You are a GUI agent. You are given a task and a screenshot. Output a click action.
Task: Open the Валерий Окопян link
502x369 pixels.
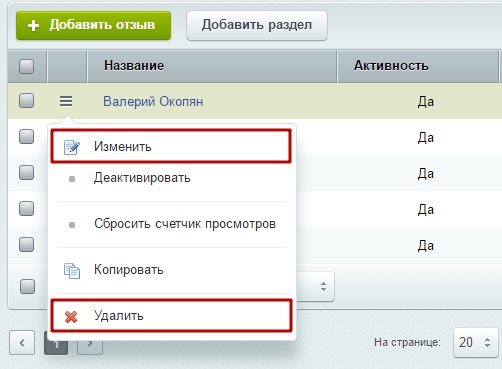(153, 101)
